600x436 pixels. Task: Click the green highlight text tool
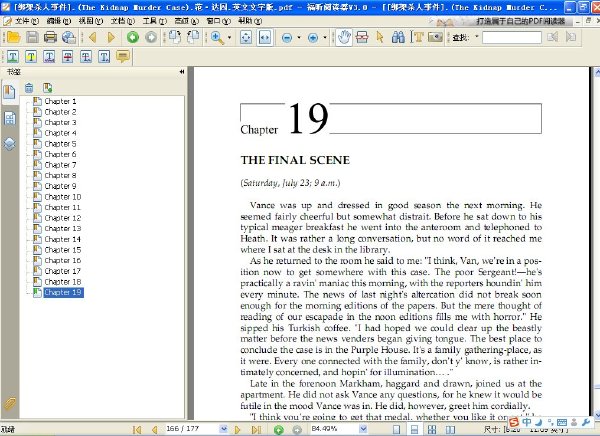13,57
